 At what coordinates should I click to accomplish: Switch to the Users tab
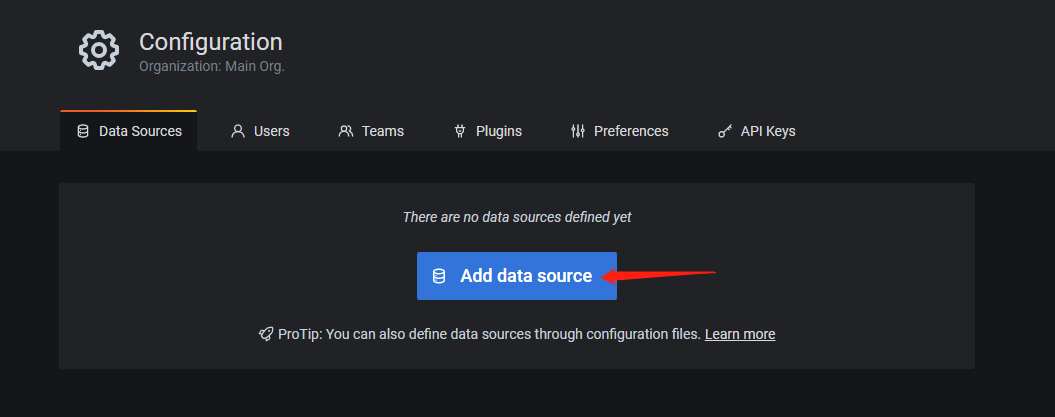click(260, 131)
